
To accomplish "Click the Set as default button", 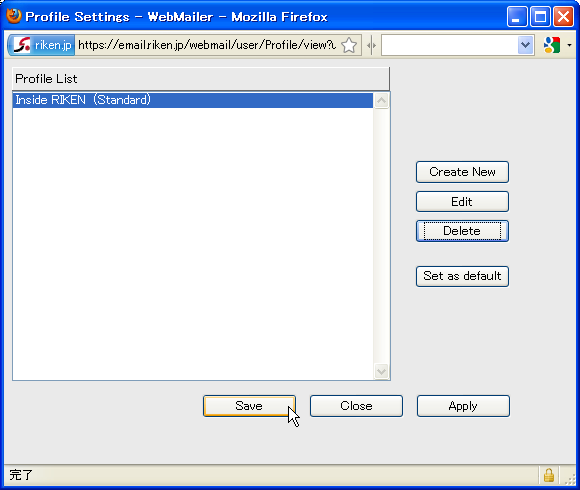I will pos(462,276).
